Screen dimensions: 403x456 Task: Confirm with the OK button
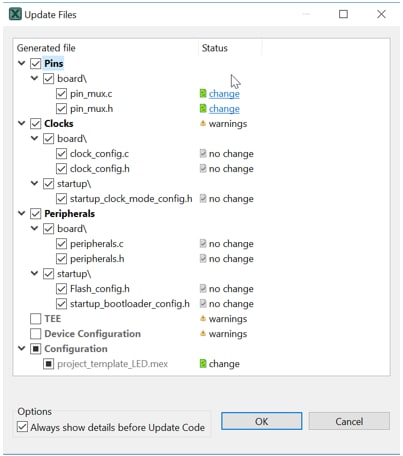tap(262, 421)
